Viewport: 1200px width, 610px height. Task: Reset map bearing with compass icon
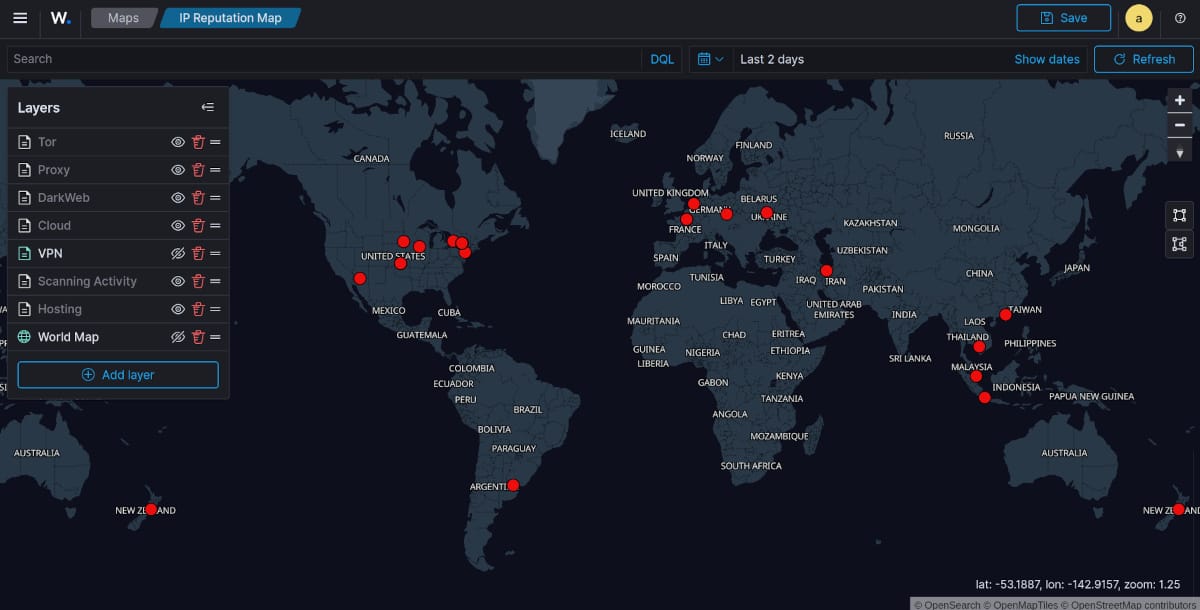click(1180, 151)
